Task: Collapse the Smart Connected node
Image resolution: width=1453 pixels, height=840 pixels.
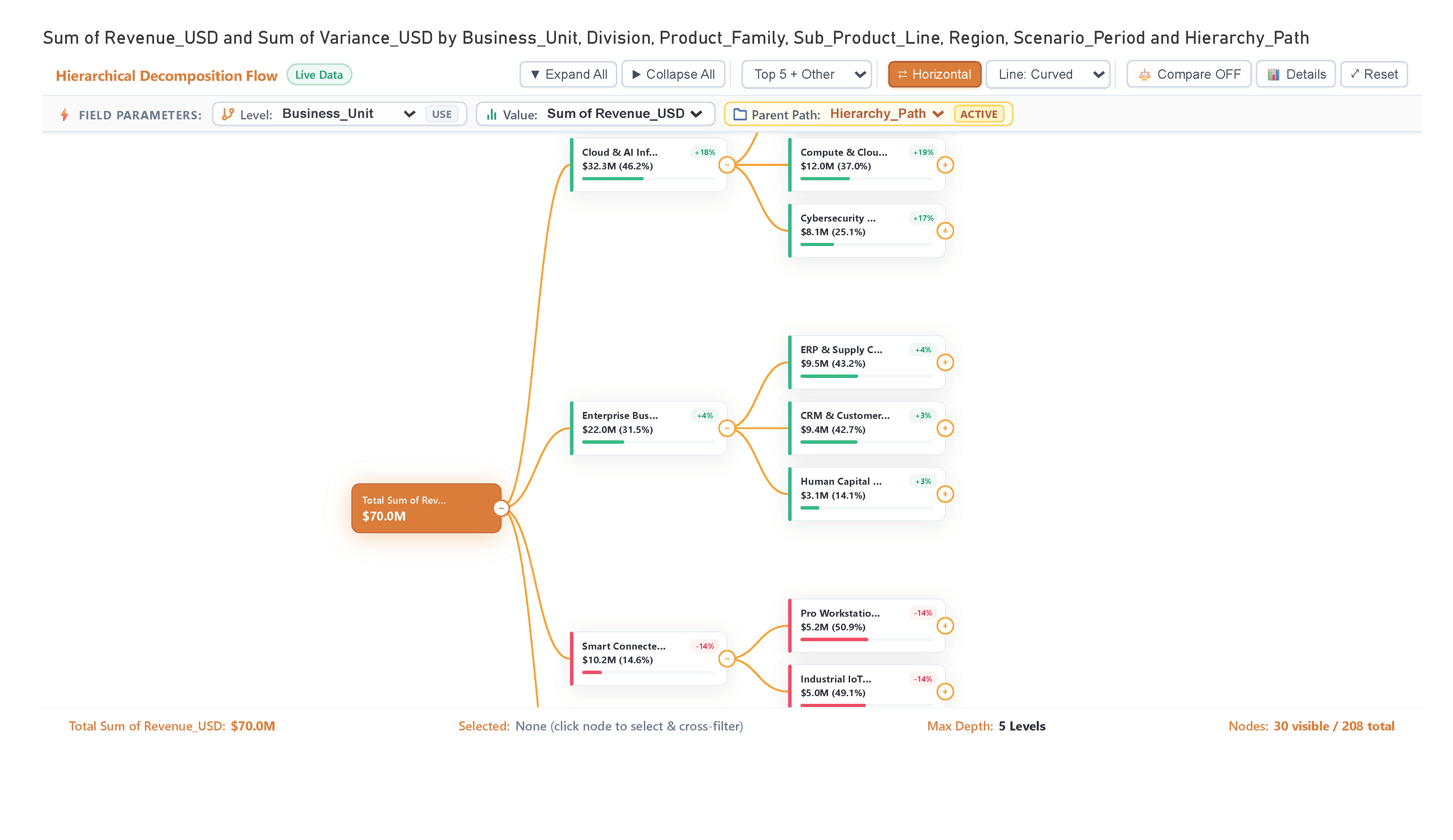Action: [x=726, y=658]
